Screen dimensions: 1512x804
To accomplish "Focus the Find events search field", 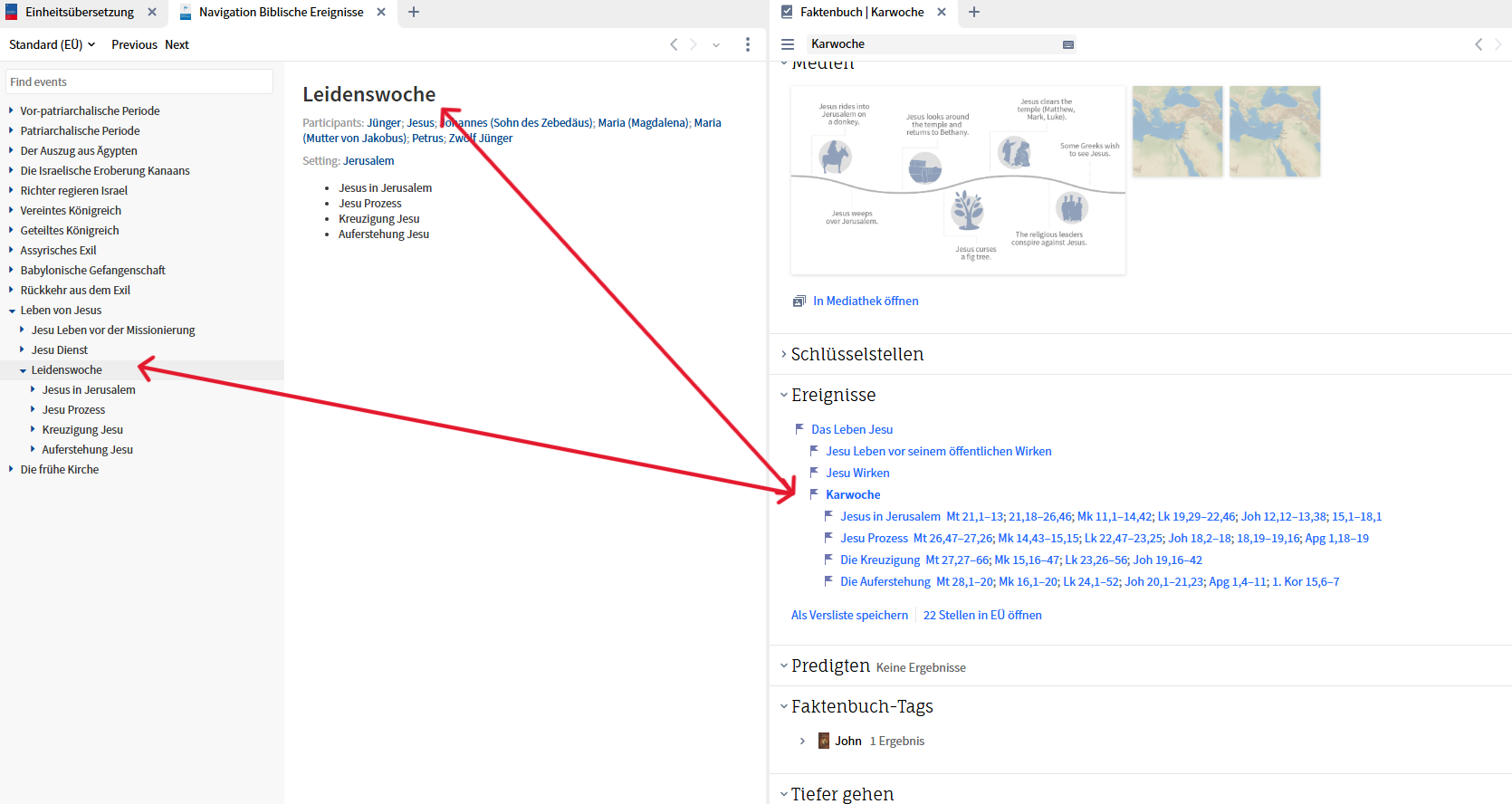I will (x=139, y=81).
